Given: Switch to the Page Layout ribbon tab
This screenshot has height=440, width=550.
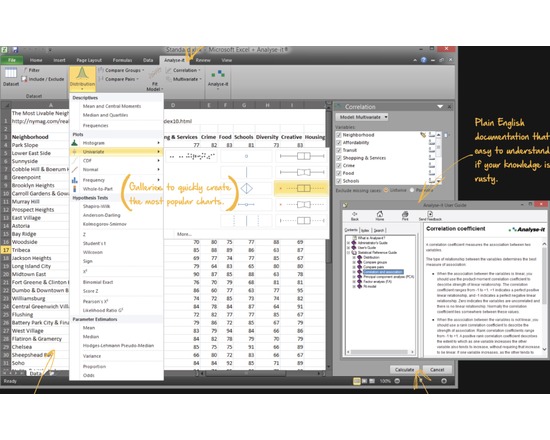Looking at the screenshot, I should click(89, 60).
